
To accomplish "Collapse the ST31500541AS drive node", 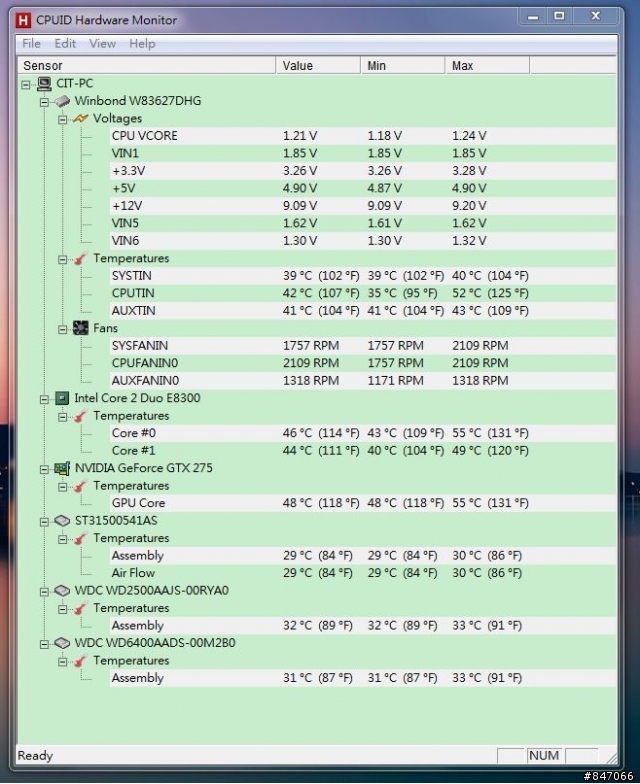I will [x=44, y=522].
